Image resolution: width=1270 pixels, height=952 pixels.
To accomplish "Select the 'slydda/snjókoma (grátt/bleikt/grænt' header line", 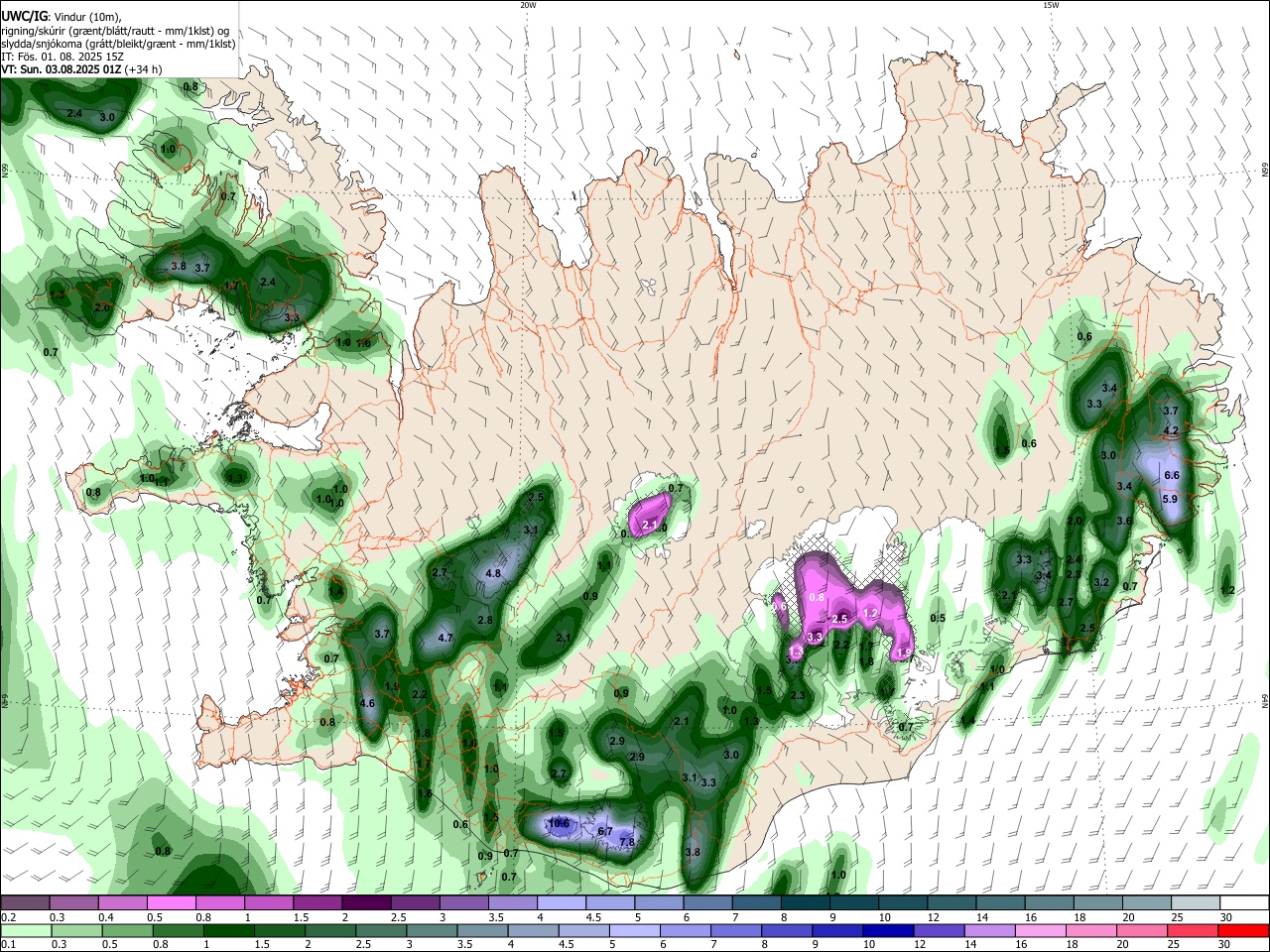I will coord(118,44).
